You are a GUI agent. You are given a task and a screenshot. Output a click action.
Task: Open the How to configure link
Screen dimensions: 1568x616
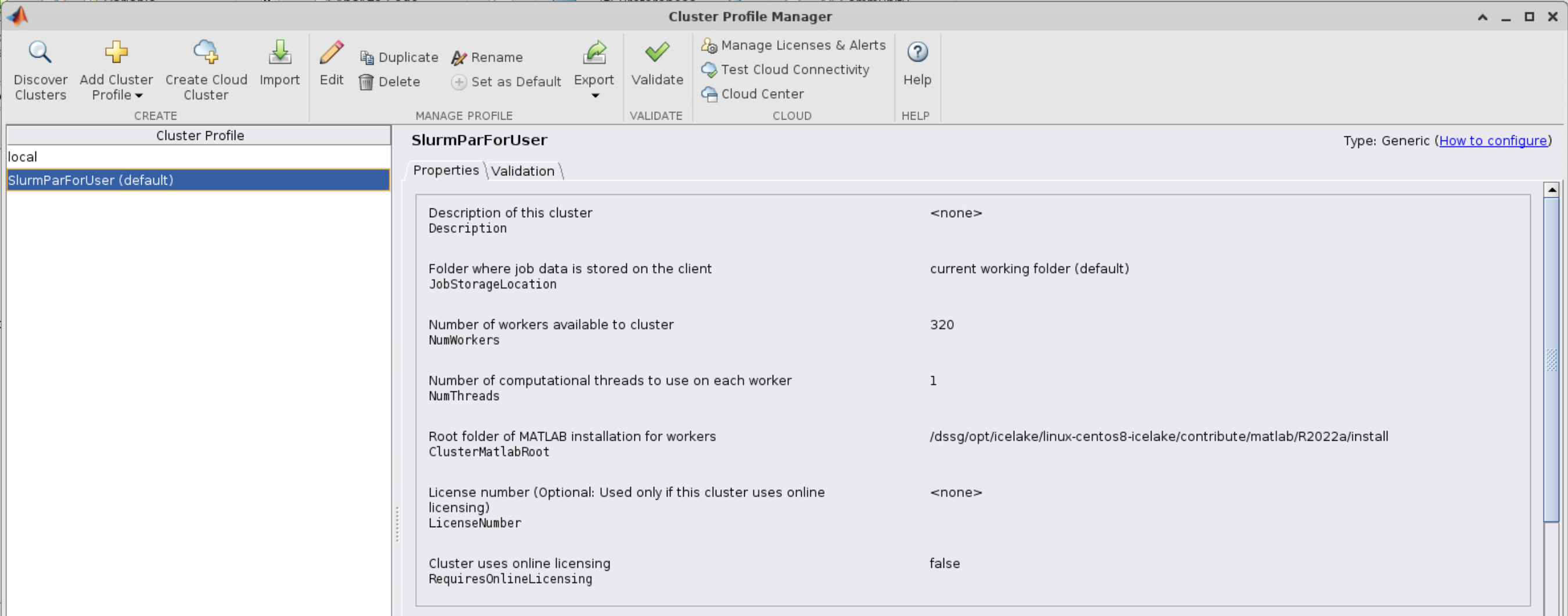coord(1492,141)
